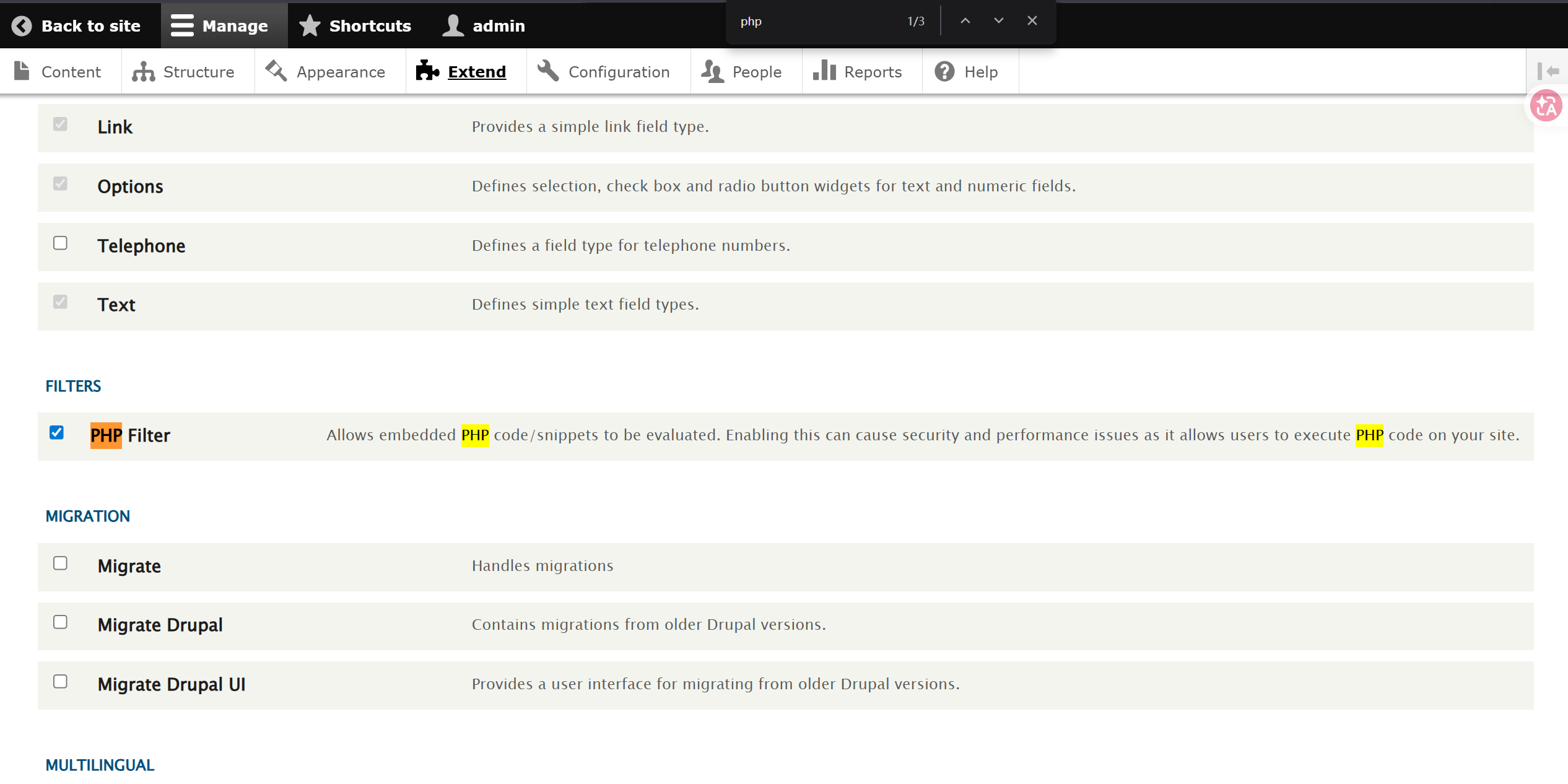Viewport: 1568px width, 784px height.
Task: Click the admin user icon
Action: click(x=453, y=26)
